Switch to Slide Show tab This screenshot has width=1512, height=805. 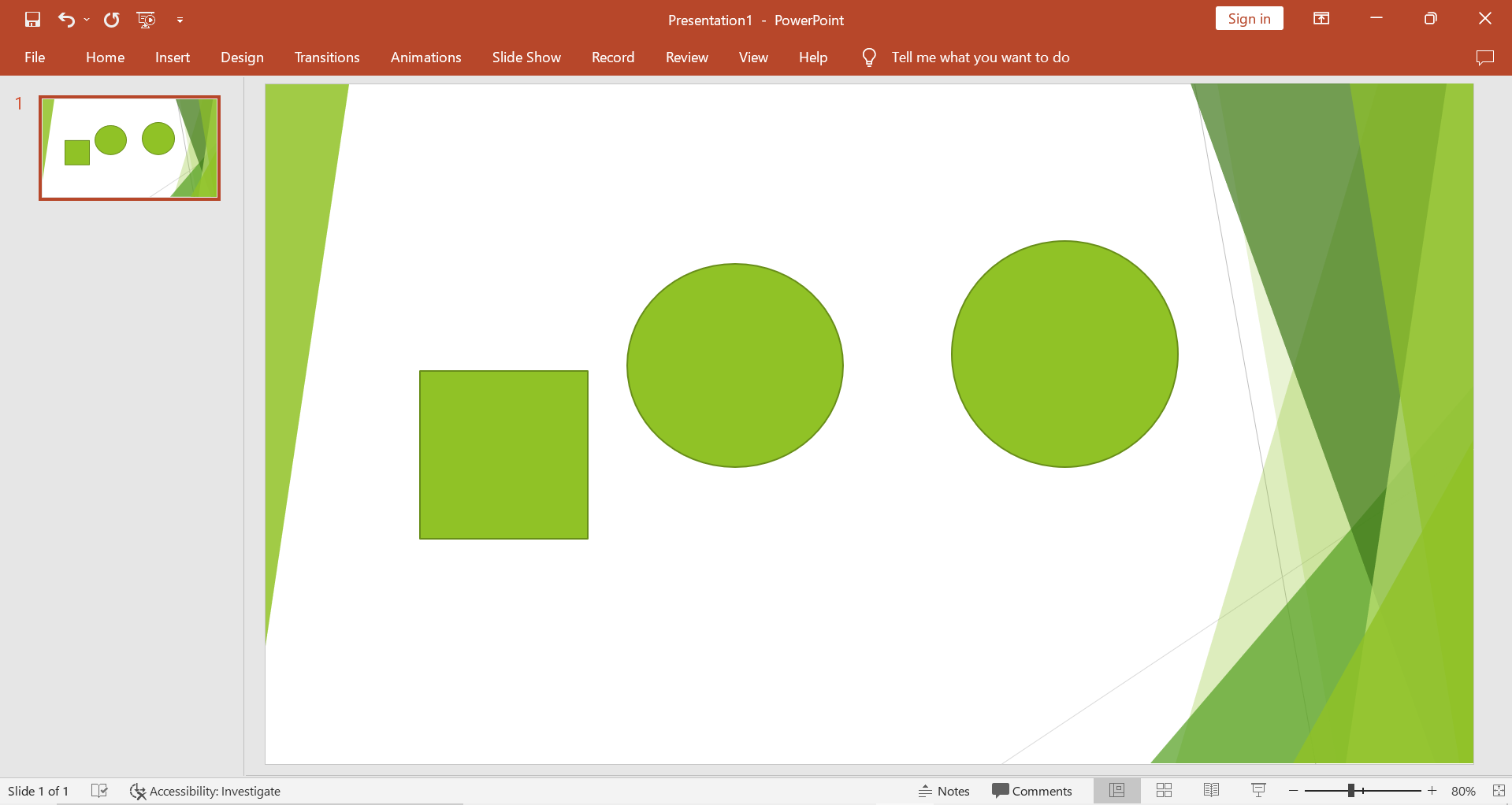(526, 57)
